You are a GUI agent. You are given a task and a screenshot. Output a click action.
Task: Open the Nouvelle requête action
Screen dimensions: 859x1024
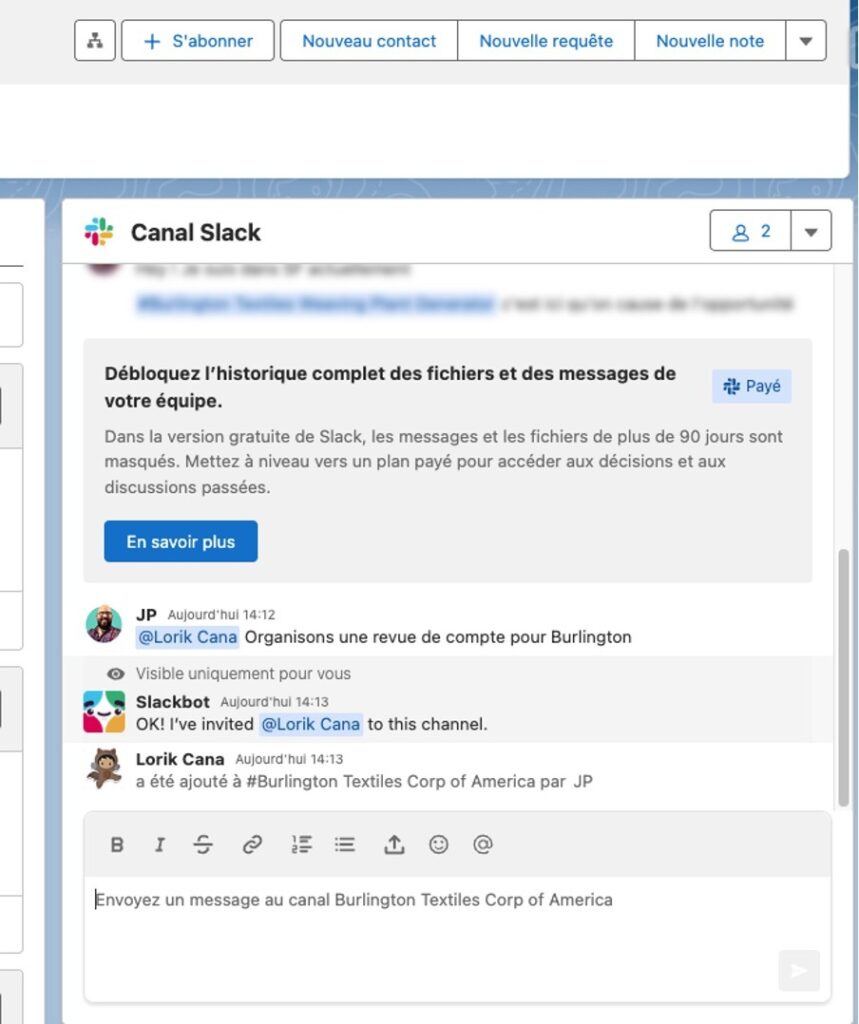[x=546, y=41]
